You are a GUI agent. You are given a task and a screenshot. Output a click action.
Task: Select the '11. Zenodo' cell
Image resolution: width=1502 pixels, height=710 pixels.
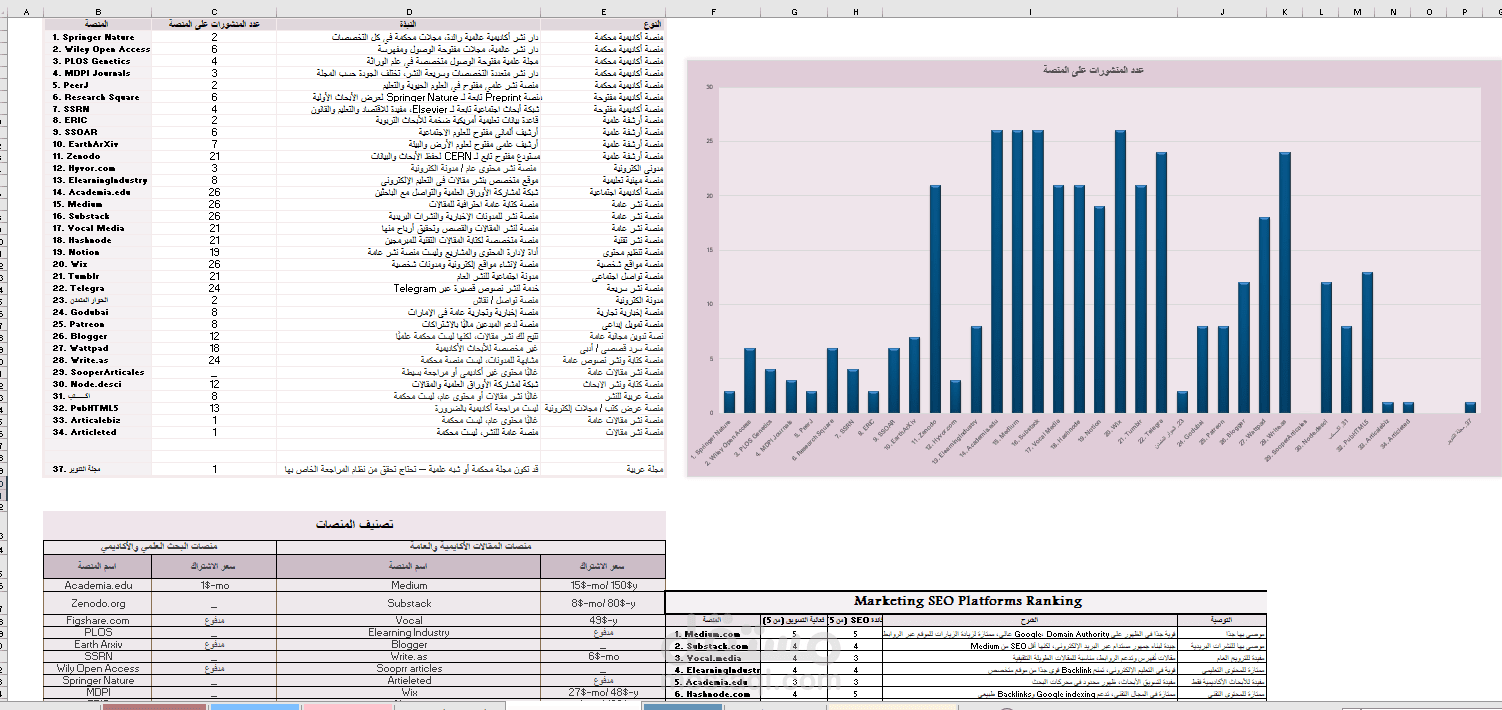(97, 156)
